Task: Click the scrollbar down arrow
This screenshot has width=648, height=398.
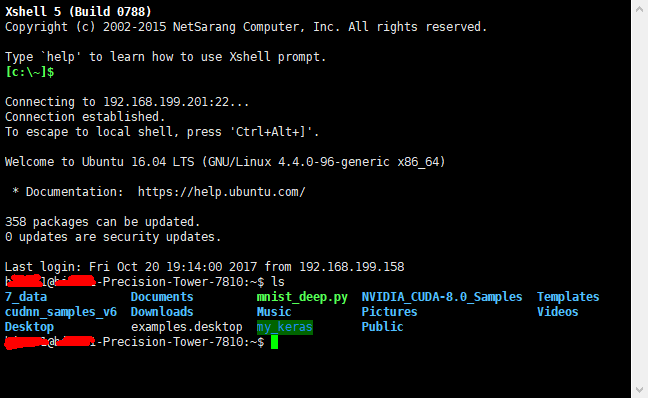Action: tap(639, 390)
